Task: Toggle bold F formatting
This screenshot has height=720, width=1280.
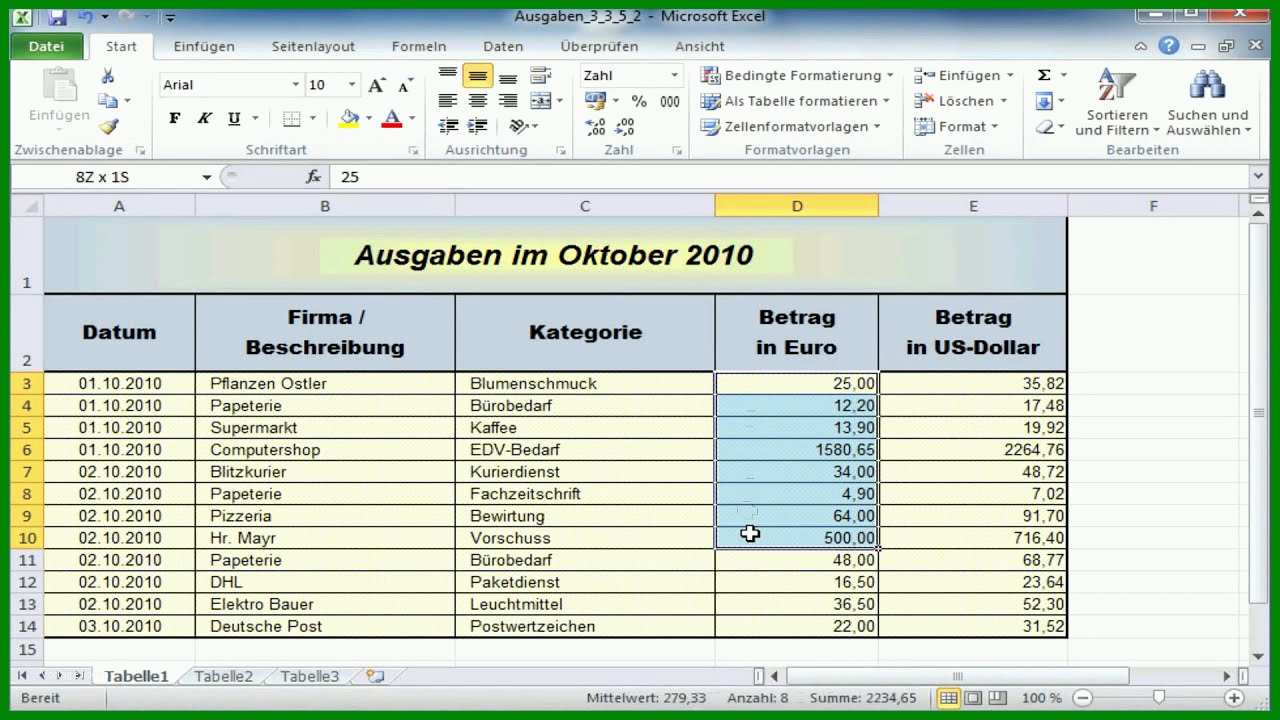Action: (x=175, y=119)
